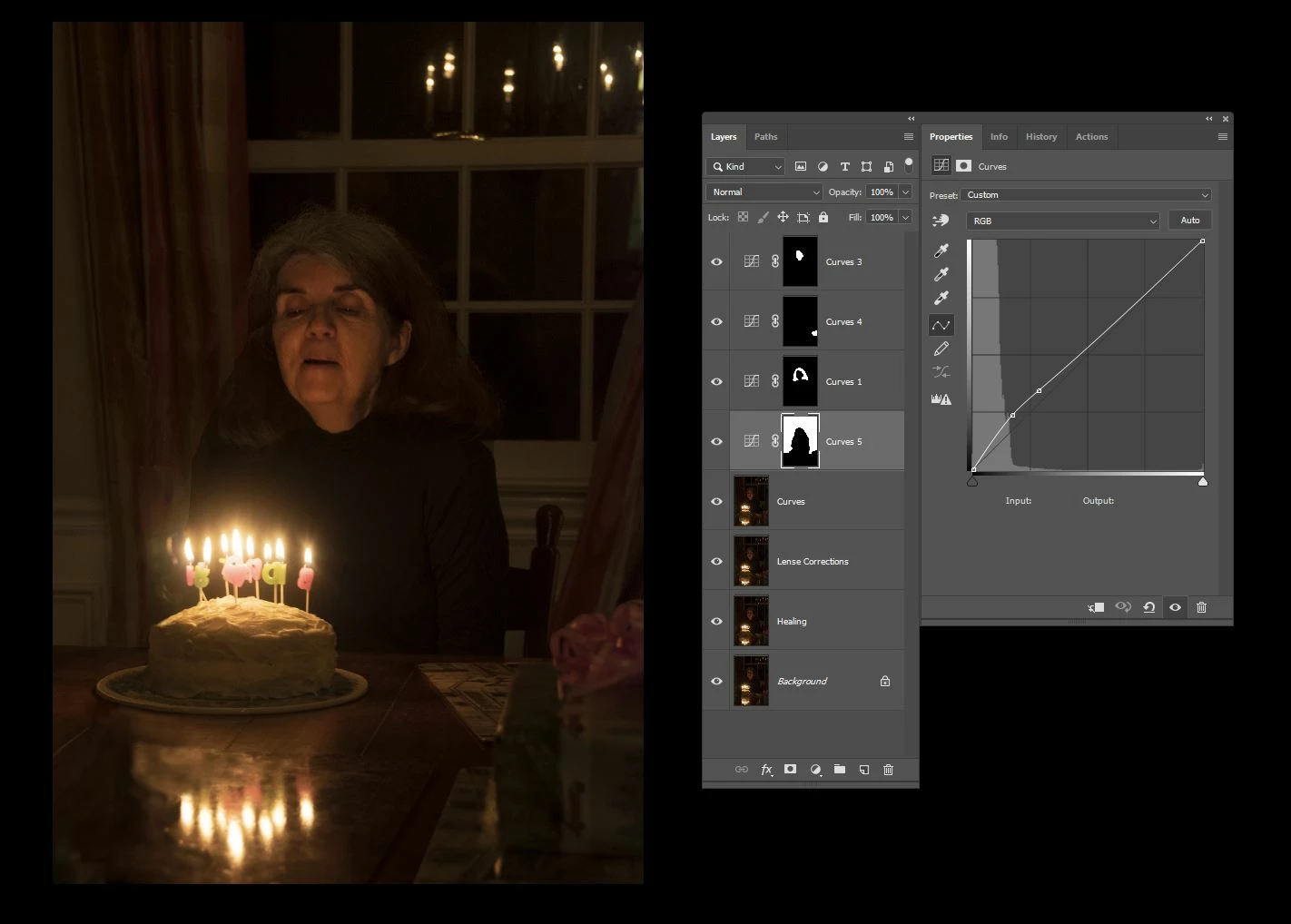
Task: Filter layers by smart object icon
Action: (888, 166)
